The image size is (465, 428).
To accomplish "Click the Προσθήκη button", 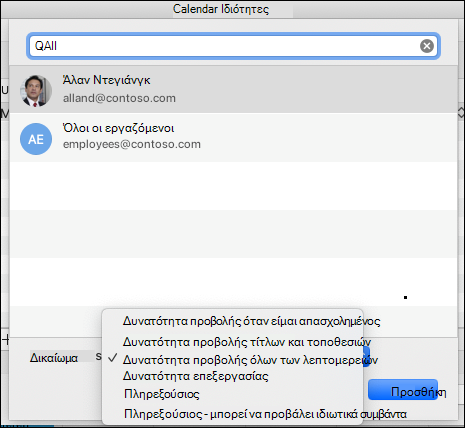I will click(x=403, y=390).
